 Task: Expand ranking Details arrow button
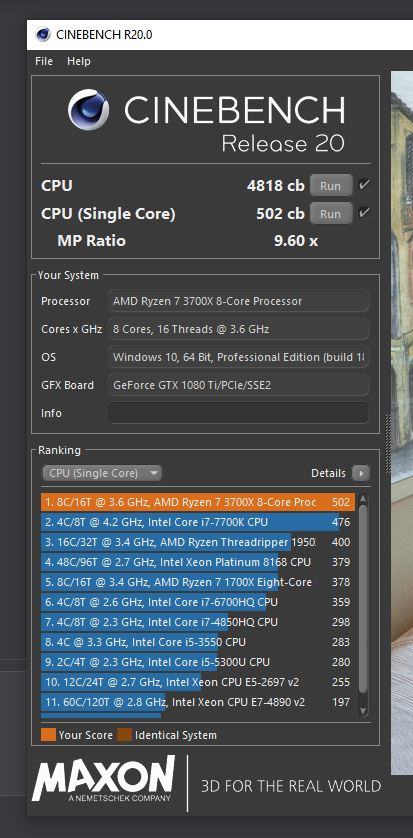point(361,473)
